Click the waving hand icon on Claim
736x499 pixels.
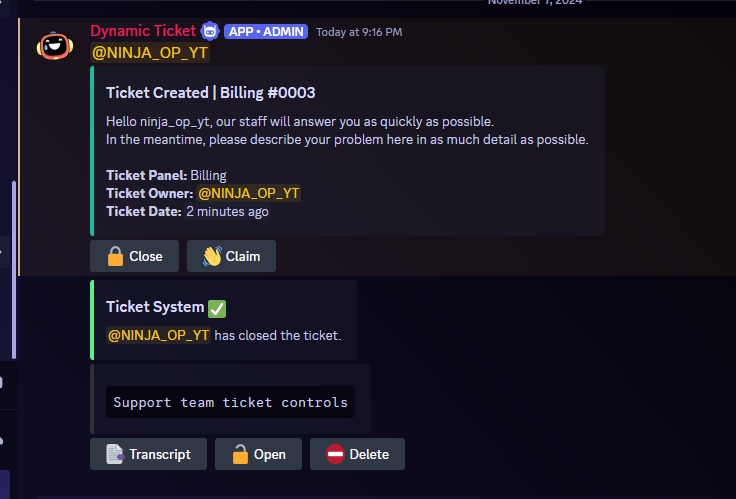tap(212, 256)
